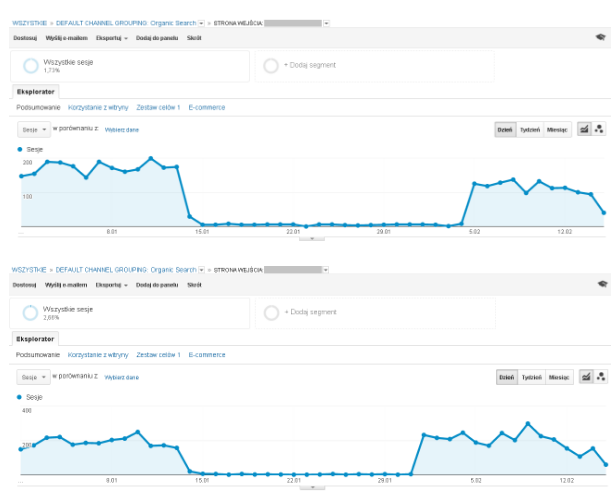This screenshot has width=616, height=493.
Task: Click Wyślij e-mailem in bottom toolbar
Action: pyautogui.click(x=66, y=285)
